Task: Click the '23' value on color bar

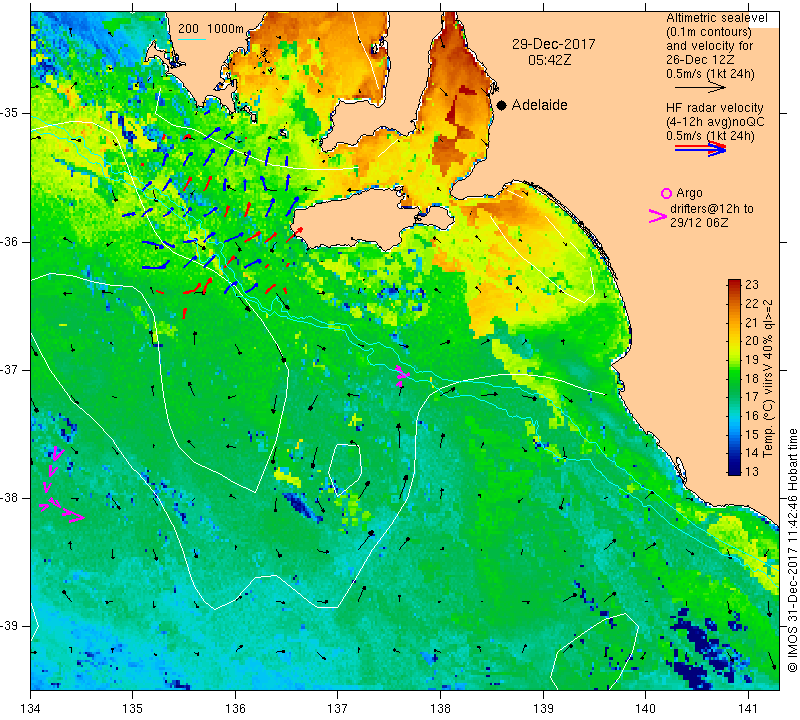Action: pyautogui.click(x=752, y=285)
